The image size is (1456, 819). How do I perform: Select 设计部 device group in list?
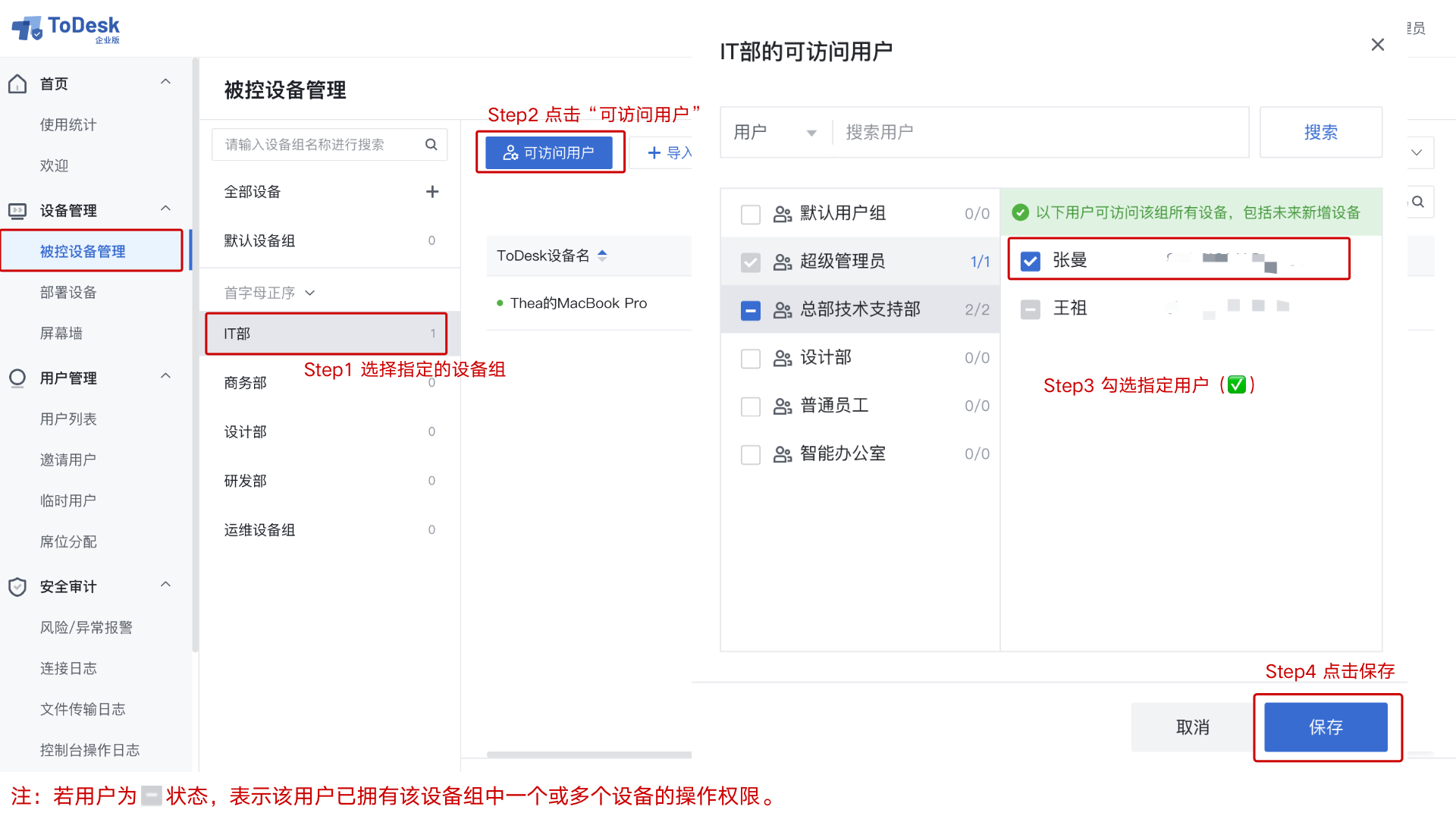[330, 431]
